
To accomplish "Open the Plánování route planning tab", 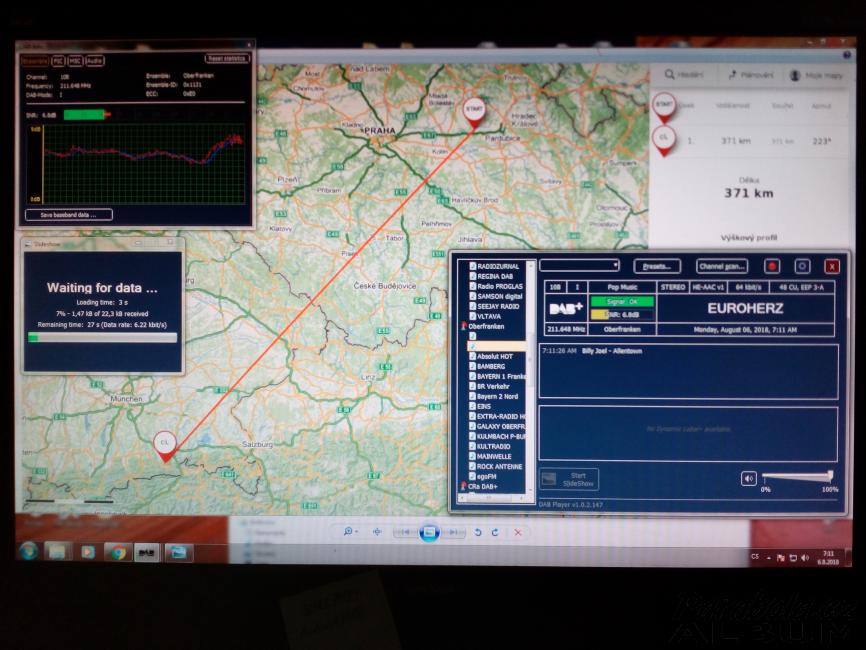I will [x=751, y=75].
